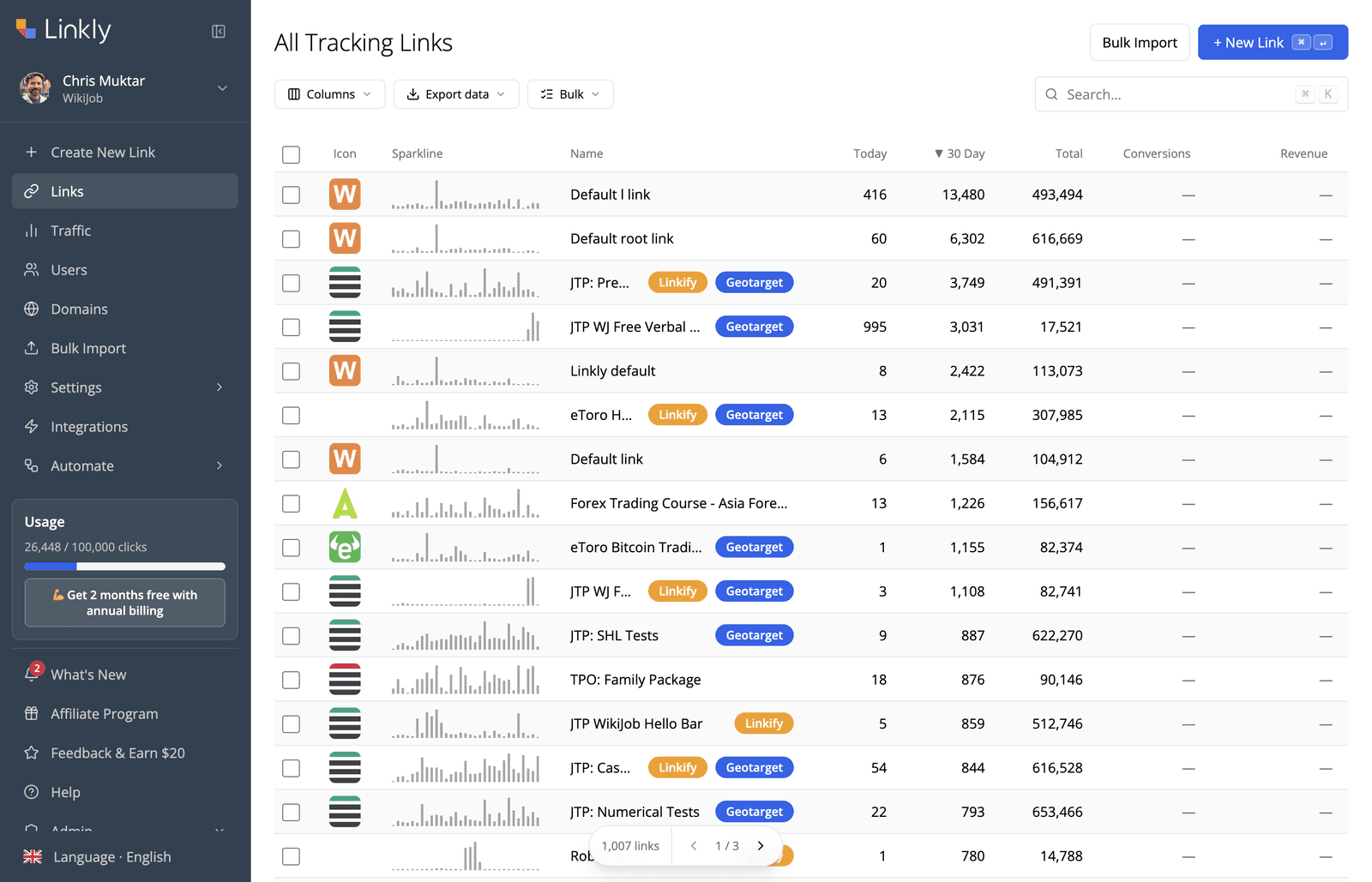Click the Search input field
The image size is (1372, 882).
coord(1191,94)
